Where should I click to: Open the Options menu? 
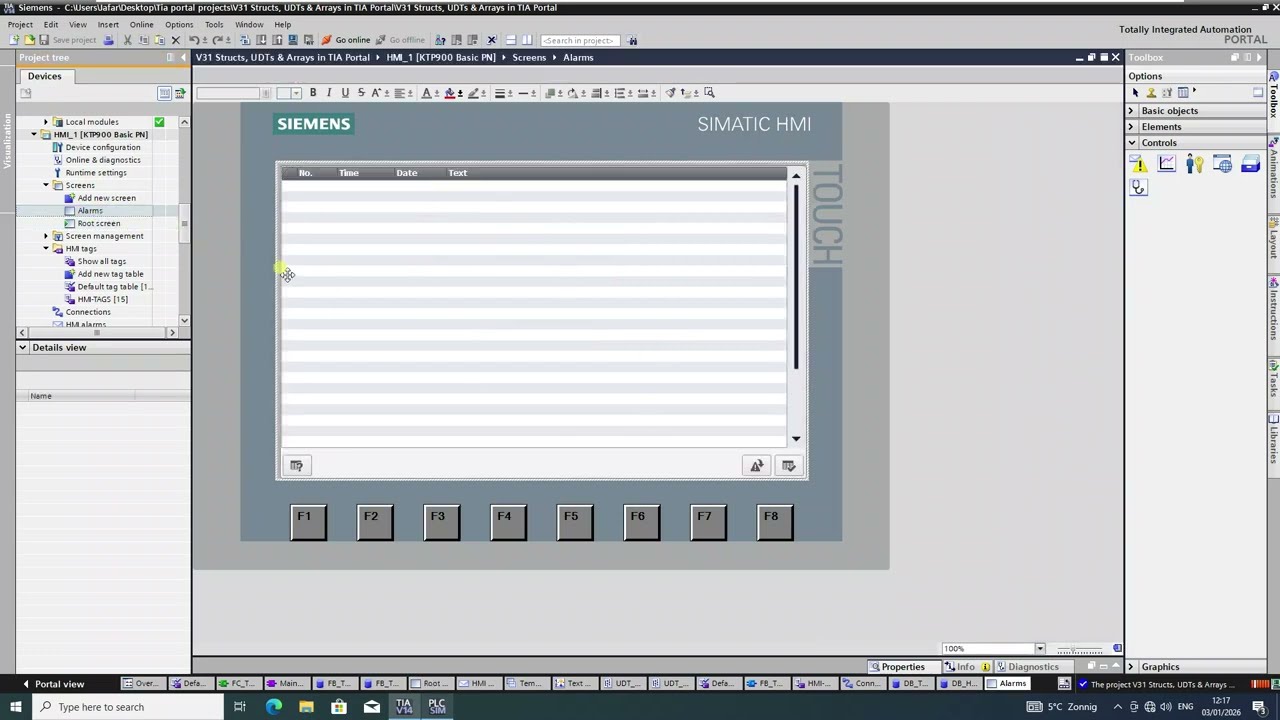tap(179, 24)
